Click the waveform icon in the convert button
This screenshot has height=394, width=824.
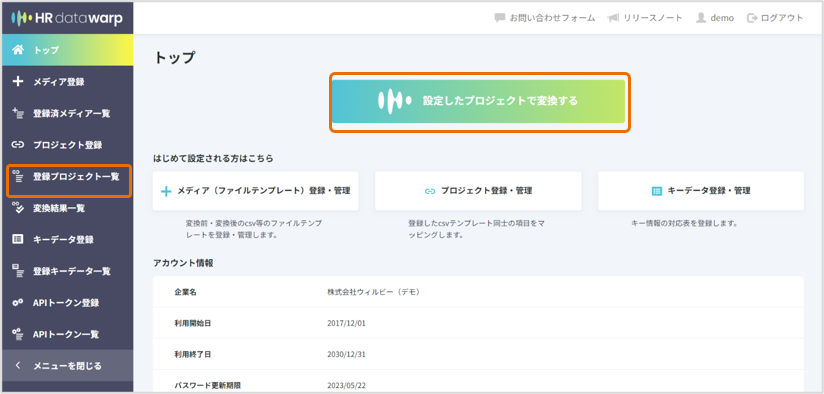click(x=394, y=101)
